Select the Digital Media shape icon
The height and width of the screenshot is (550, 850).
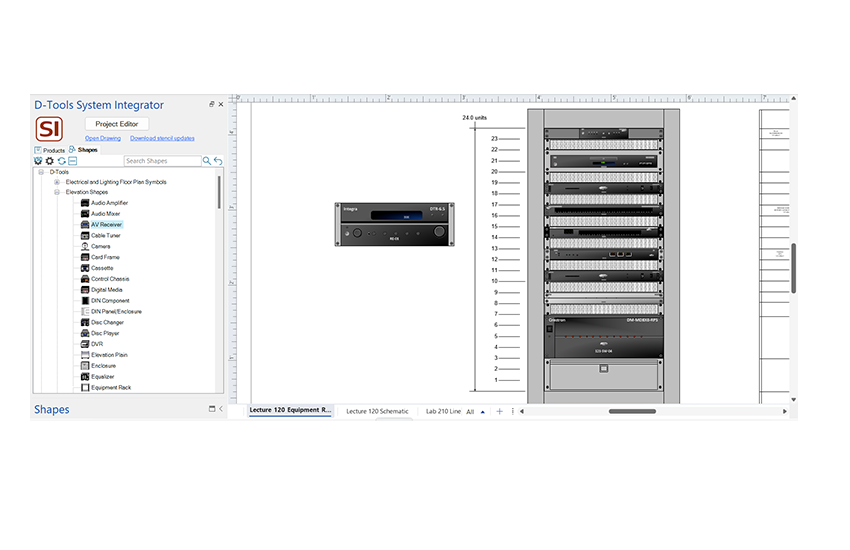[x=85, y=289]
